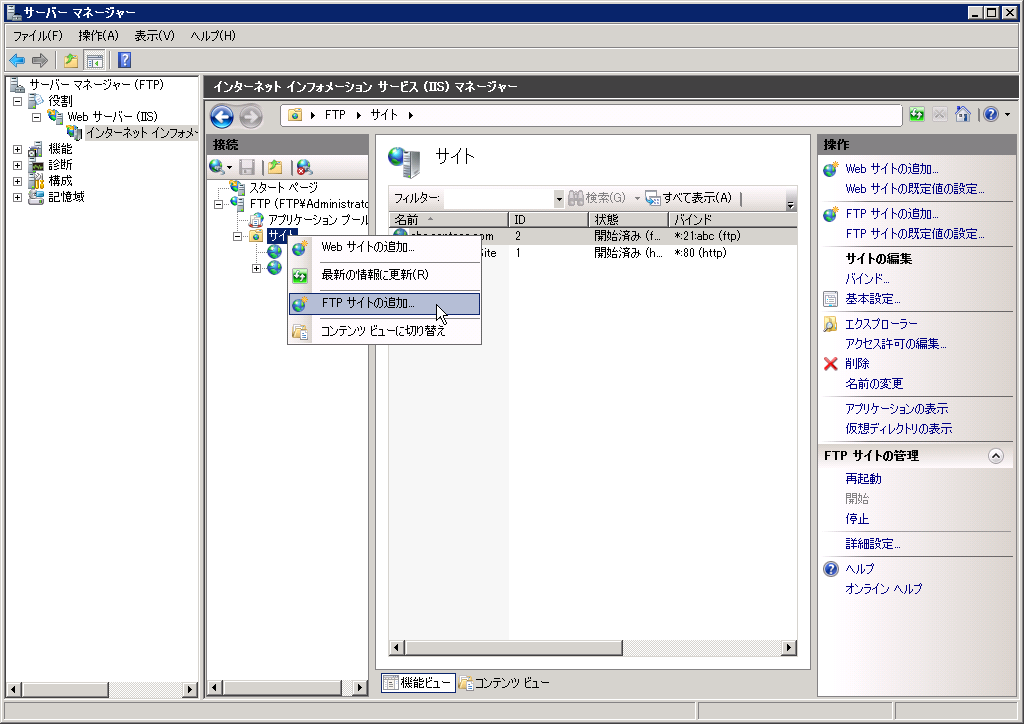1024x724 pixels.
Task: Select the スタート ページ node in the connections tree
Action: click(x=283, y=187)
